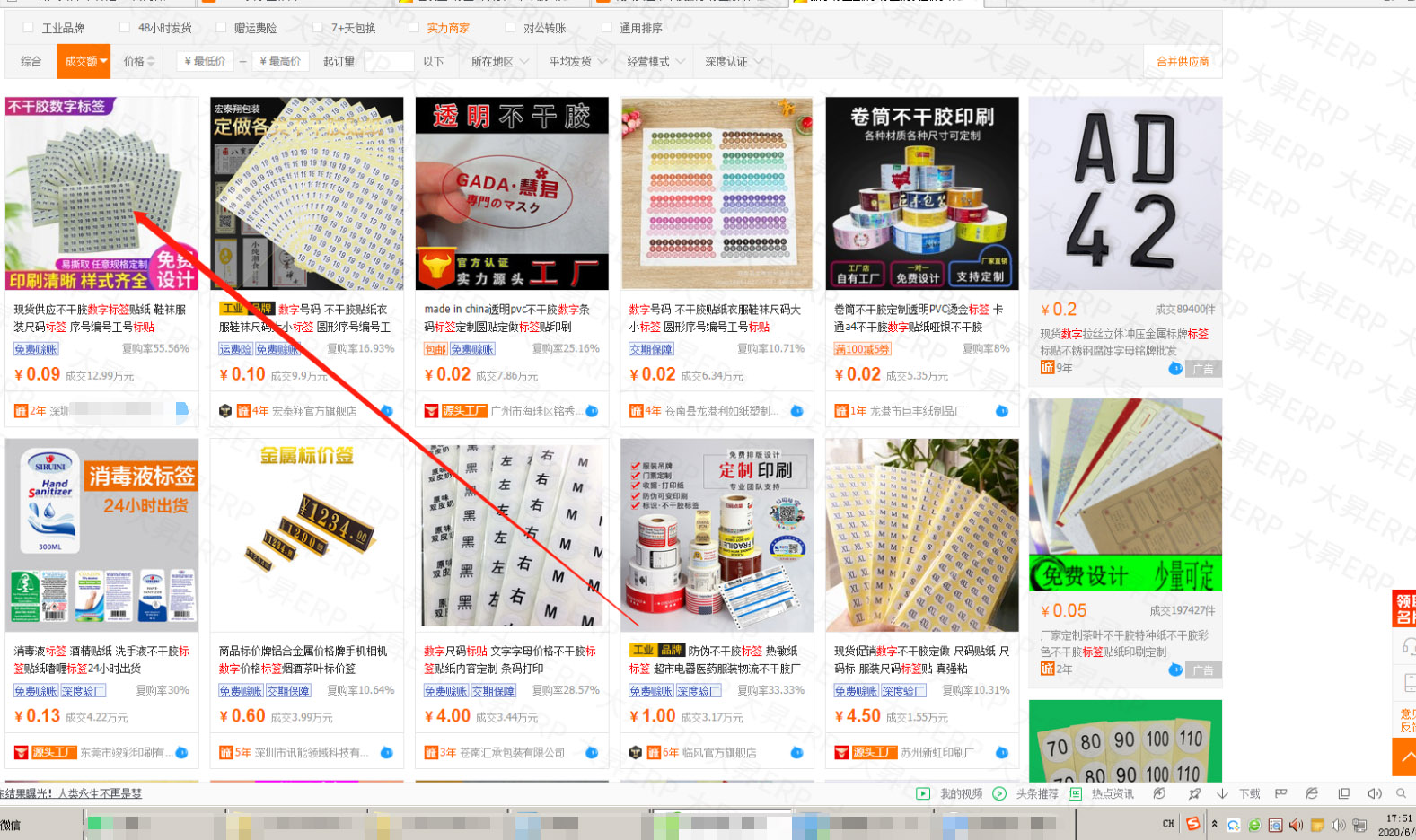Click chat icon beside 临风官方旗舰店
Screen dimensions: 1416x840
click(796, 753)
